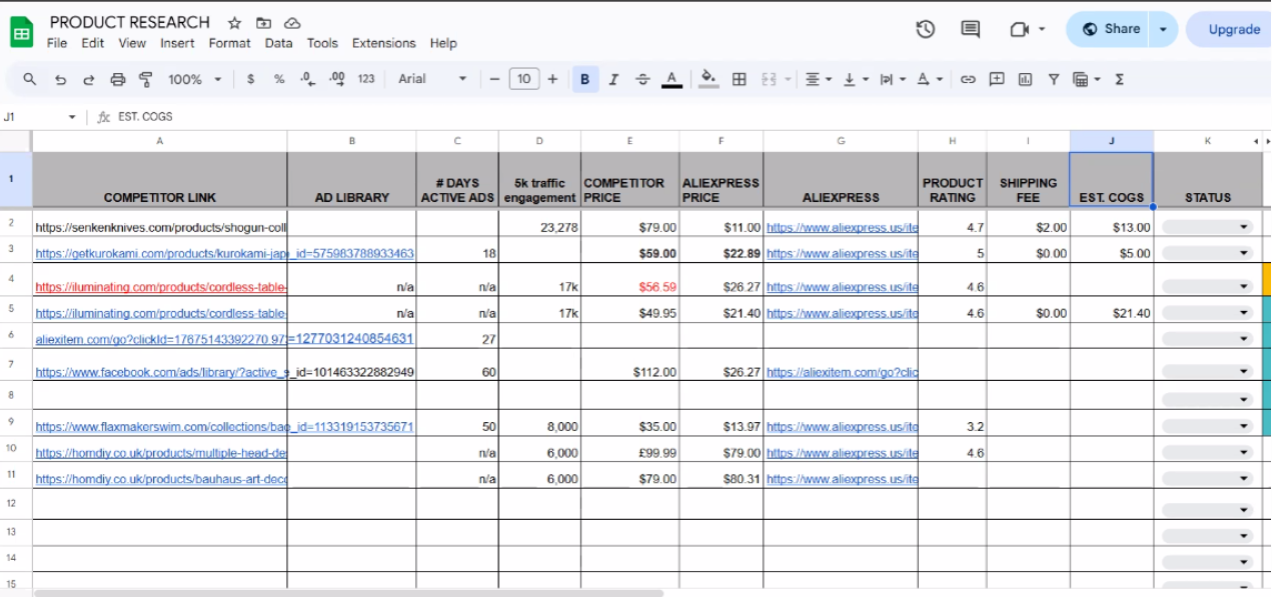Open the Extensions menu
This screenshot has height=597, width=1285.
click(x=384, y=43)
